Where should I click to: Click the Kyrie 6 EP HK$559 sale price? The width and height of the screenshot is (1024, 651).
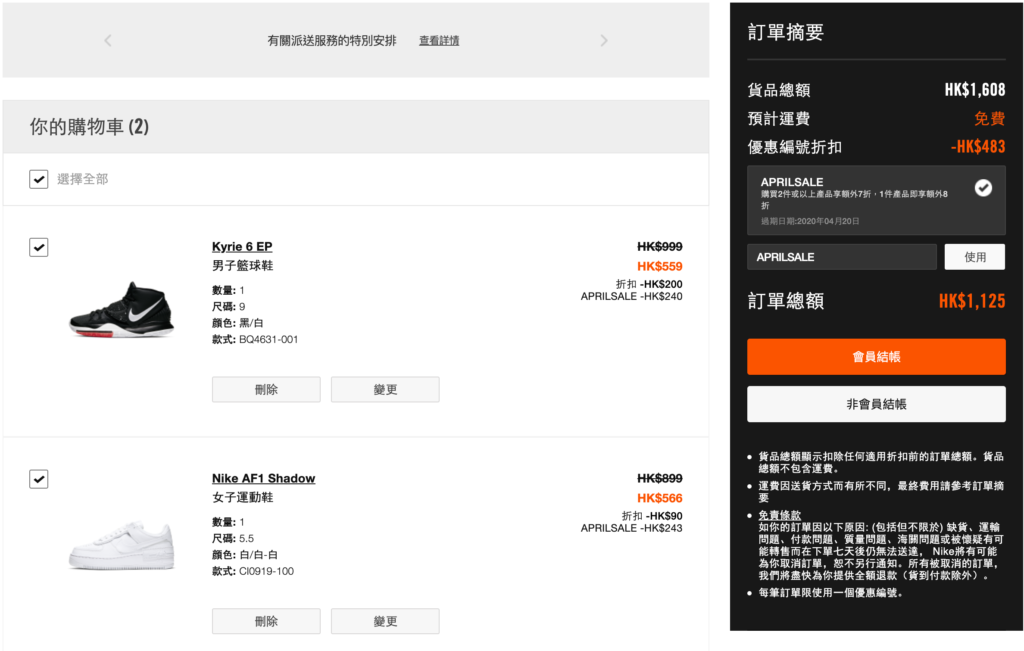point(660,266)
